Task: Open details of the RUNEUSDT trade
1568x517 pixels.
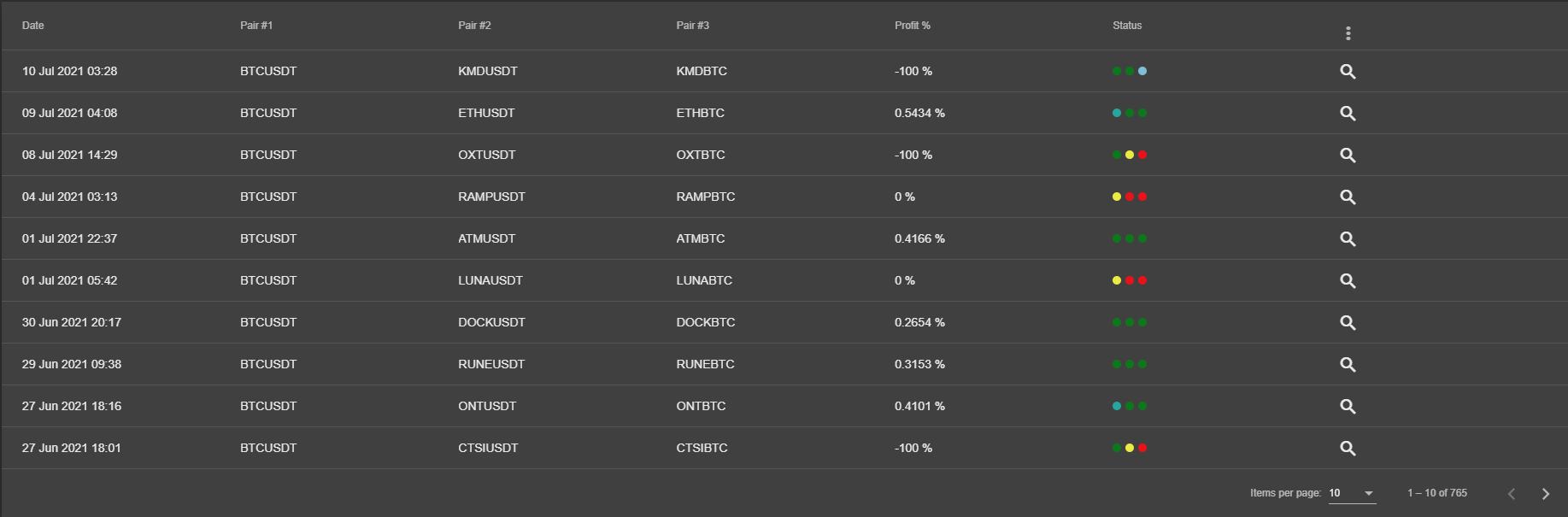Action: (x=1348, y=365)
